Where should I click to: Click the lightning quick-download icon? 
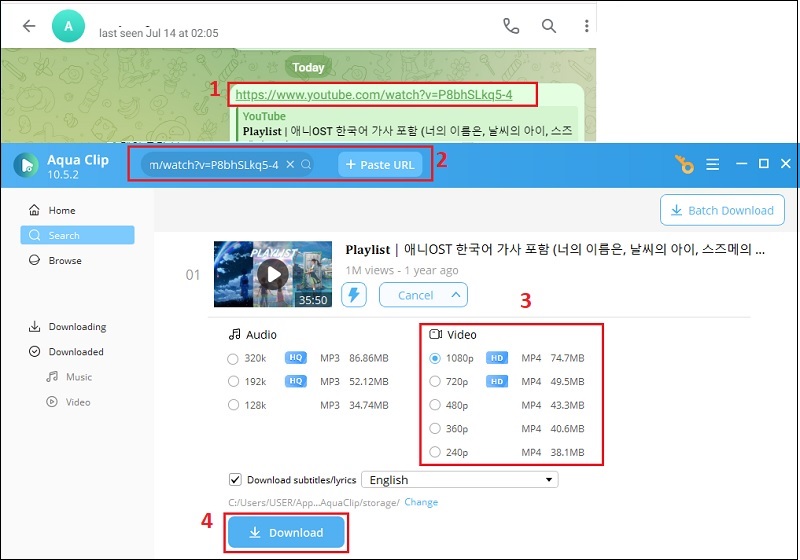[x=354, y=295]
